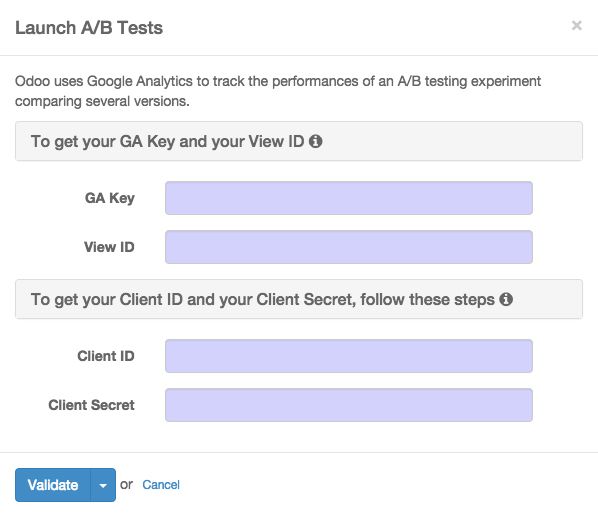The height and width of the screenshot is (516, 598).
Task: Click the 'View ID' field label
Action: (x=109, y=247)
